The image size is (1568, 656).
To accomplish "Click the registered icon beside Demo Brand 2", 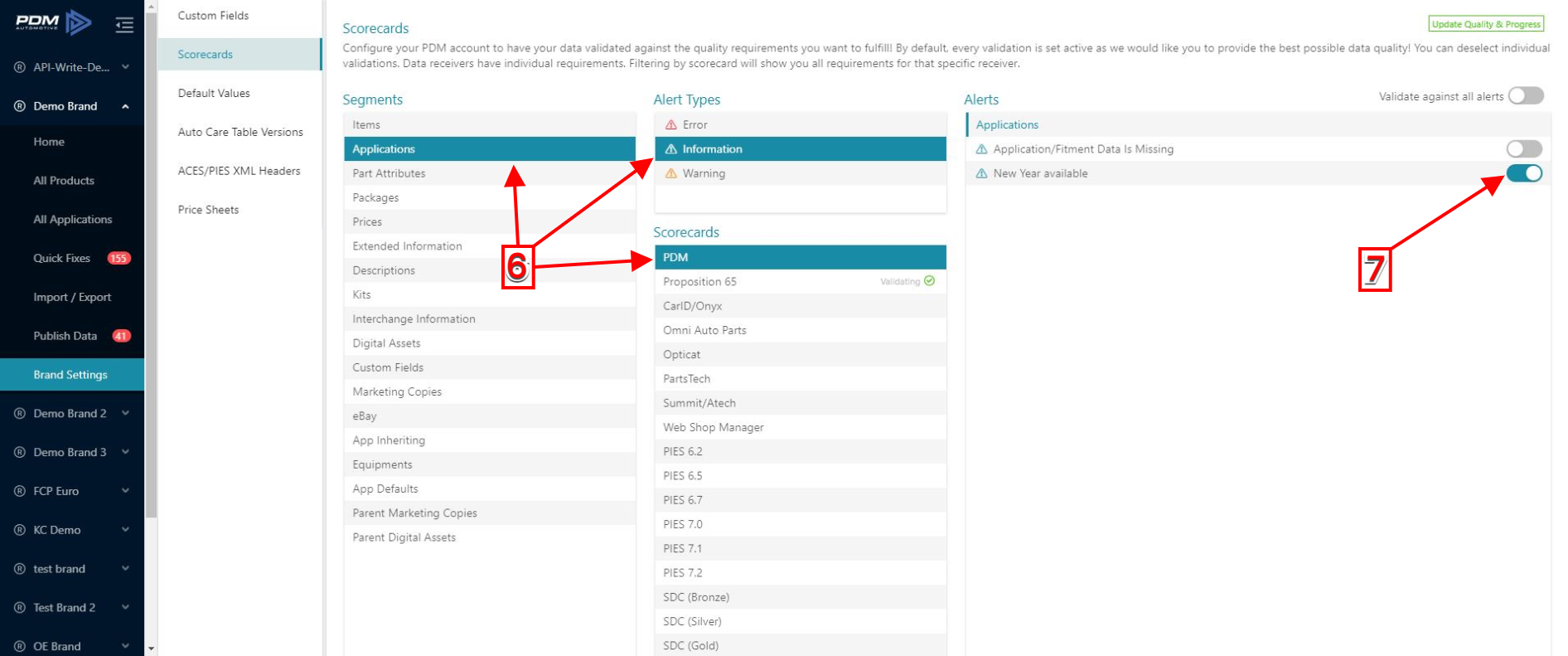I will [19, 413].
